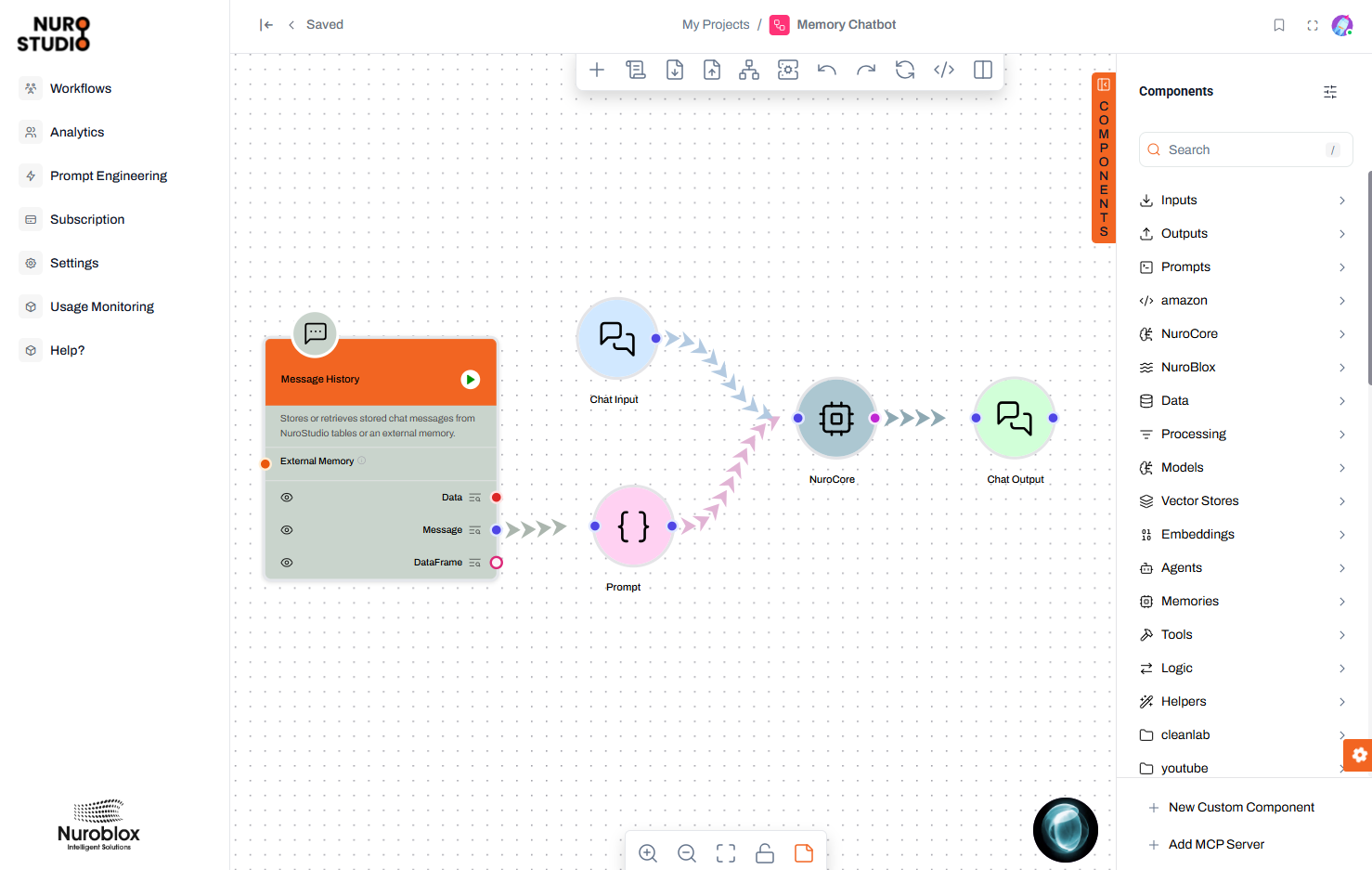Toggle visibility of Data output
The width and height of the screenshot is (1372, 870).
[287, 498]
